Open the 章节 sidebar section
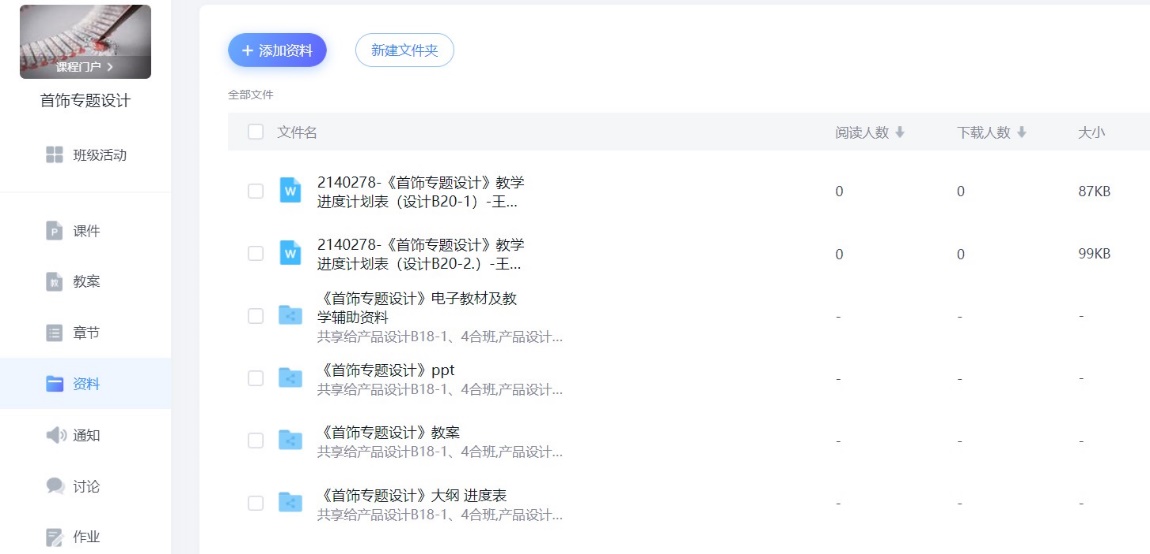This screenshot has height=554, width=1150. (x=85, y=333)
